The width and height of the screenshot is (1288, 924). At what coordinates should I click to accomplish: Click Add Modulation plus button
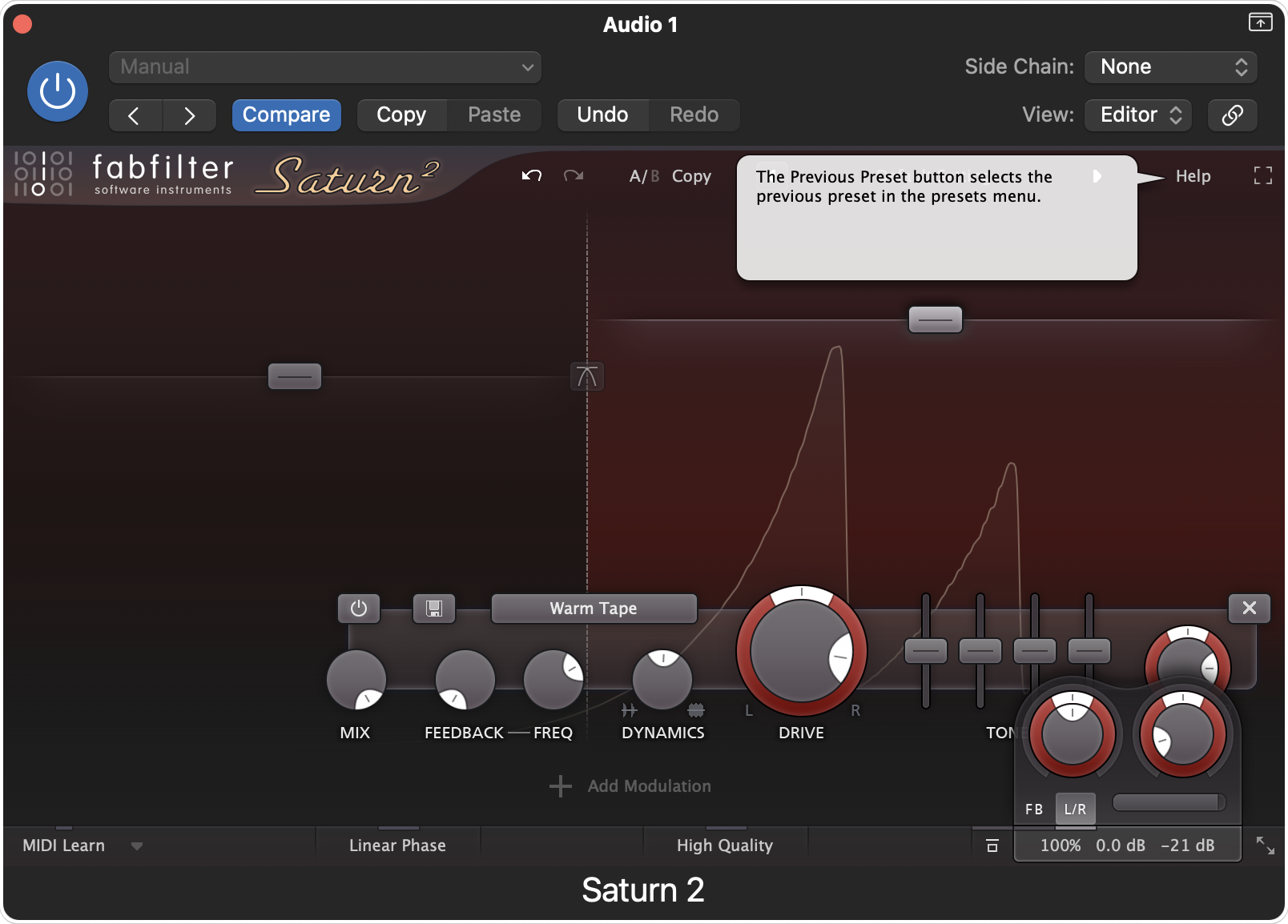[x=561, y=786]
